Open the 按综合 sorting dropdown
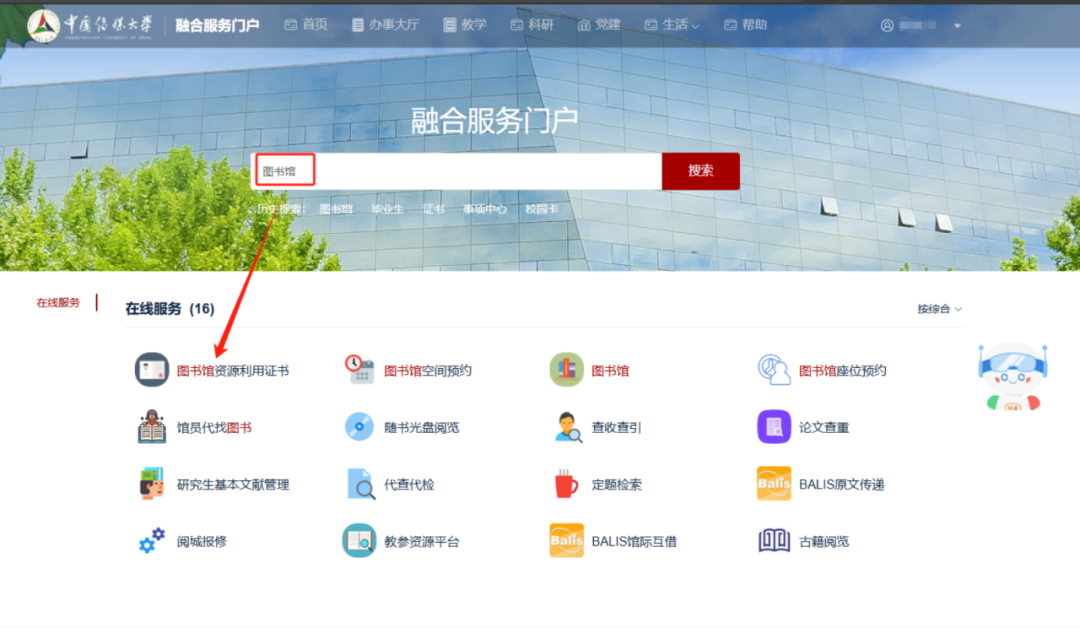 point(936,309)
